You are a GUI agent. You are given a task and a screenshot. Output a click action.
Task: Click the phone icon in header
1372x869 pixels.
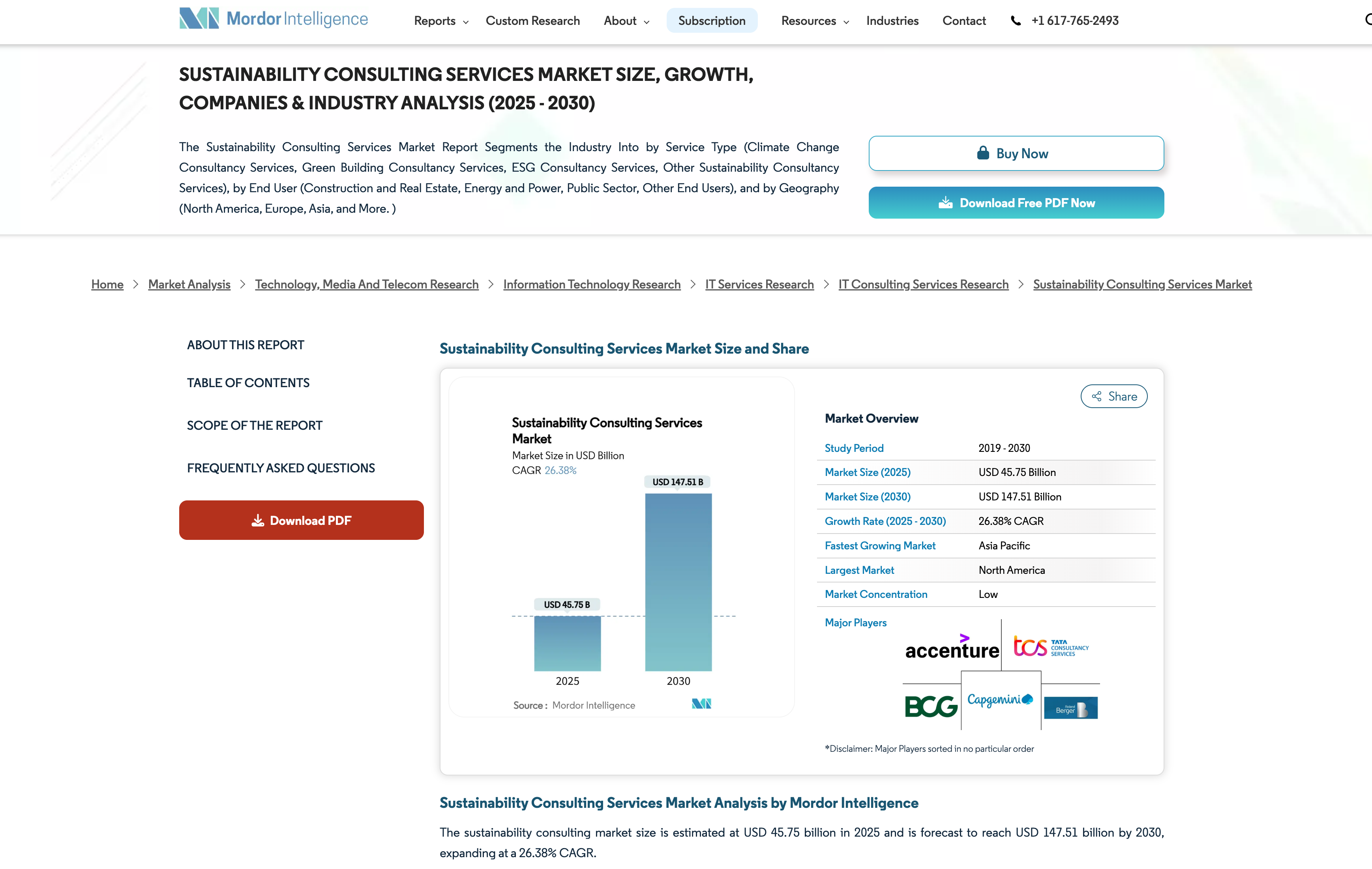click(1015, 21)
